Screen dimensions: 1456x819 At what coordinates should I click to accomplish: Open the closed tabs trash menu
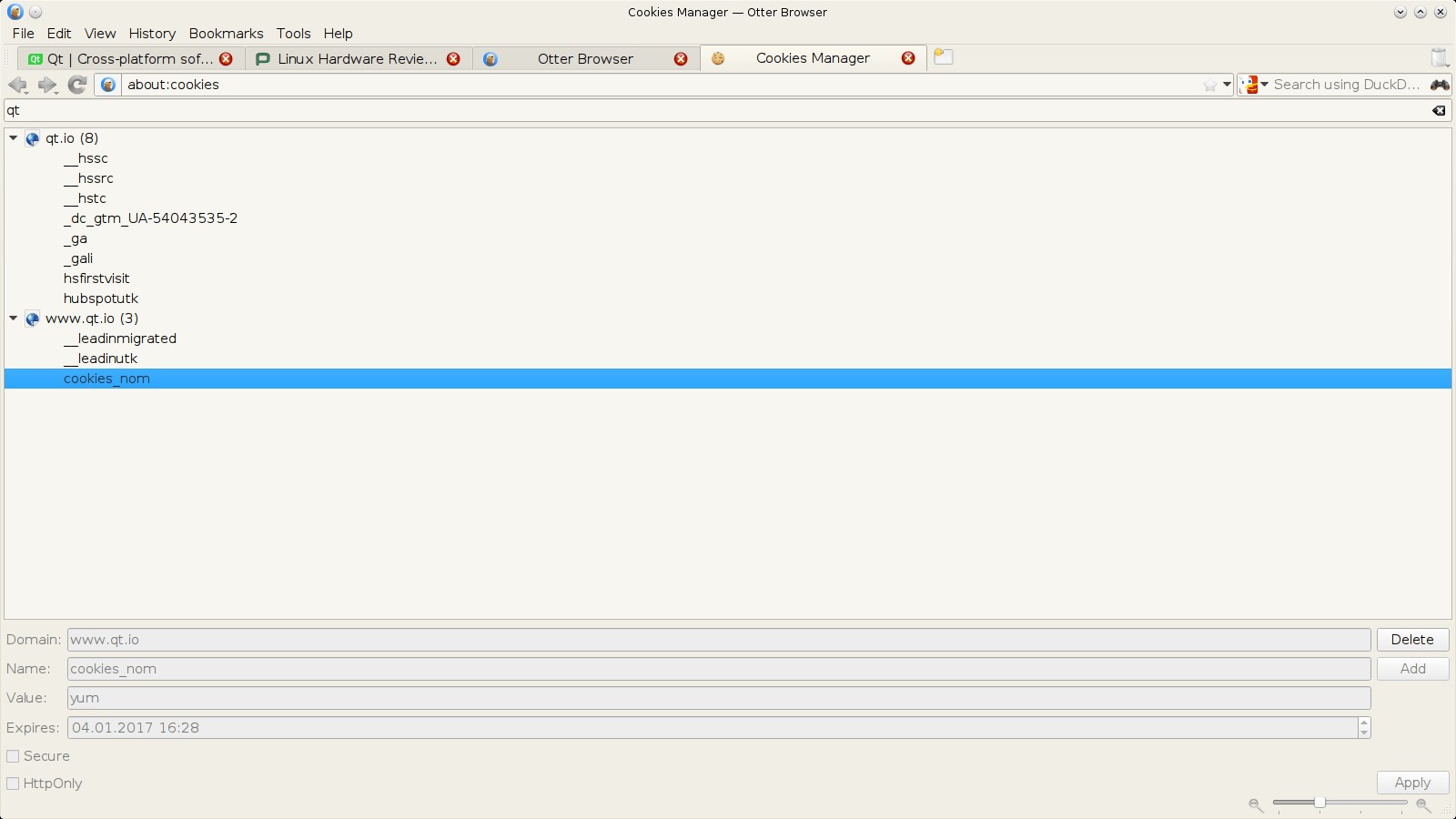point(1440,57)
